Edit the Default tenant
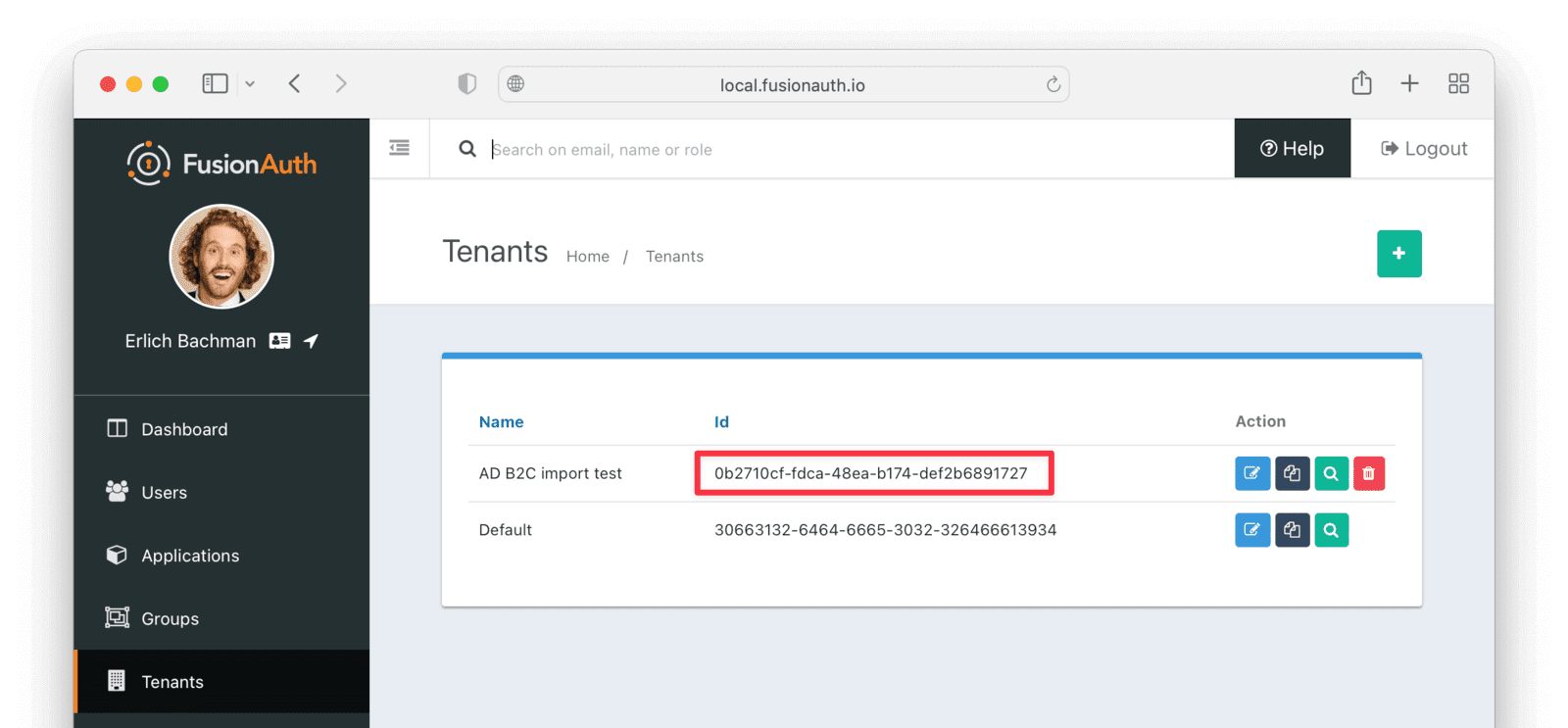Viewport: 1568px width, 728px height. point(1252,530)
